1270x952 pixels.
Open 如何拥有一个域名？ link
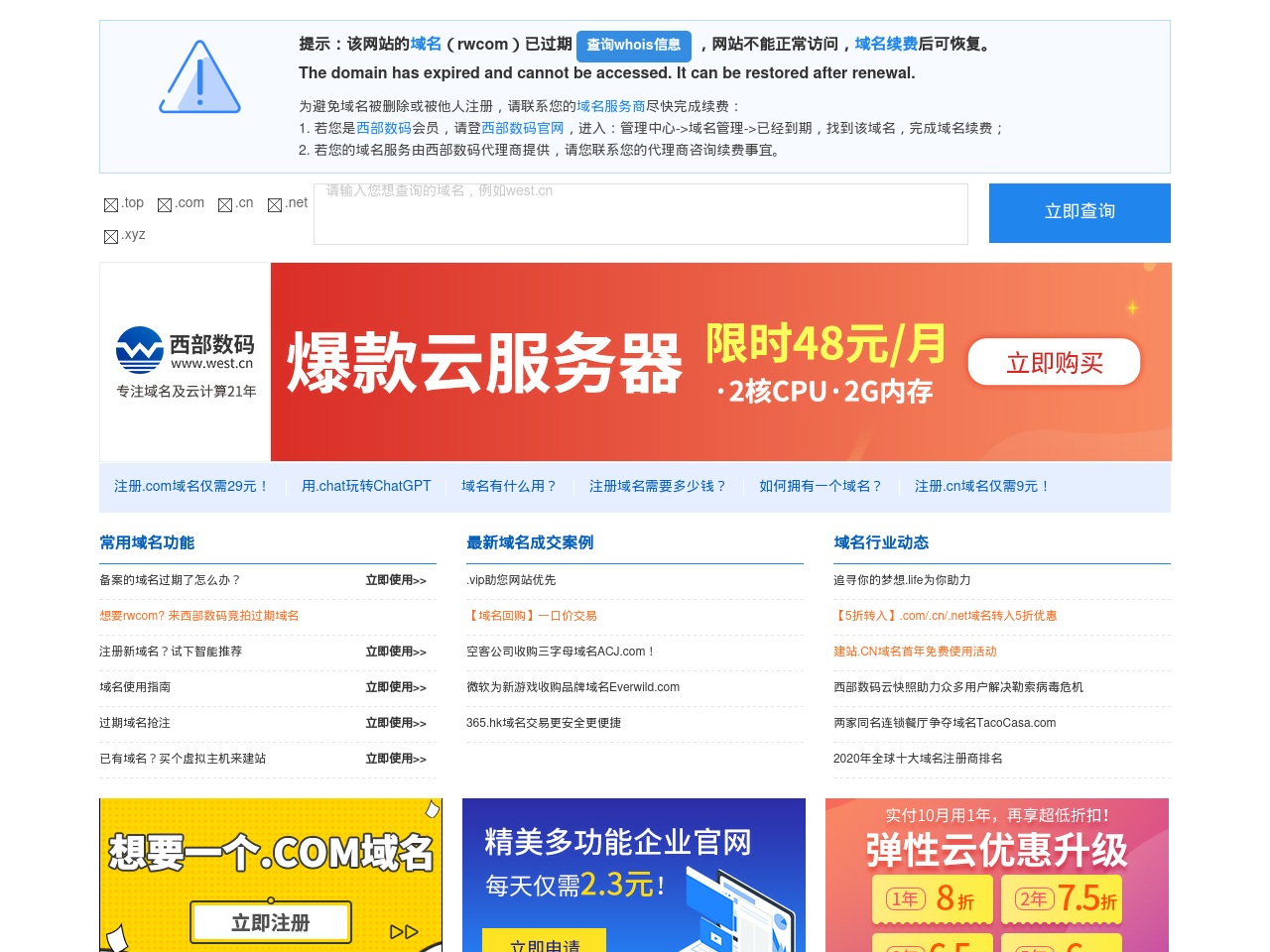(x=822, y=486)
